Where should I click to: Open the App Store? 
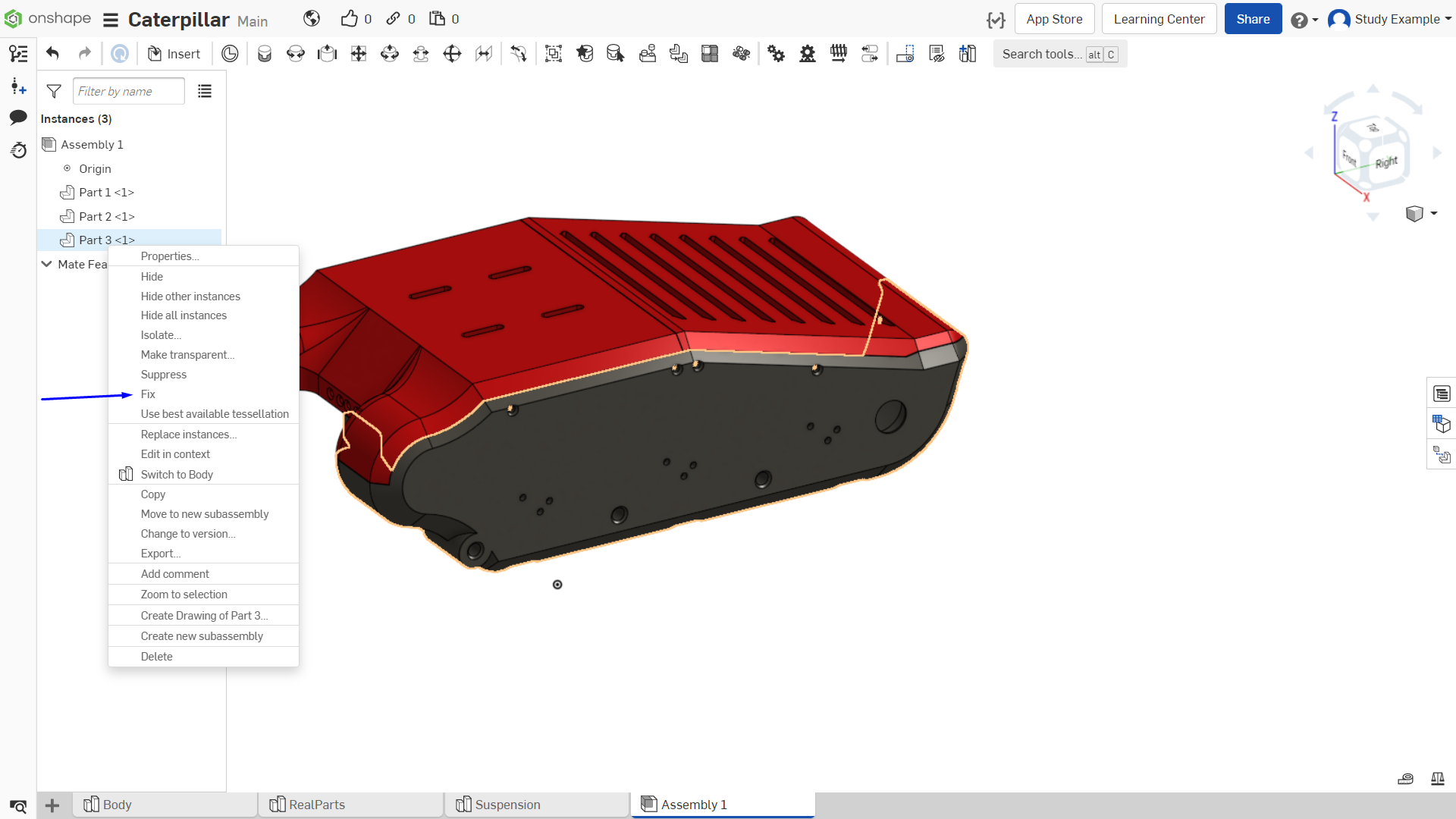[x=1054, y=19]
